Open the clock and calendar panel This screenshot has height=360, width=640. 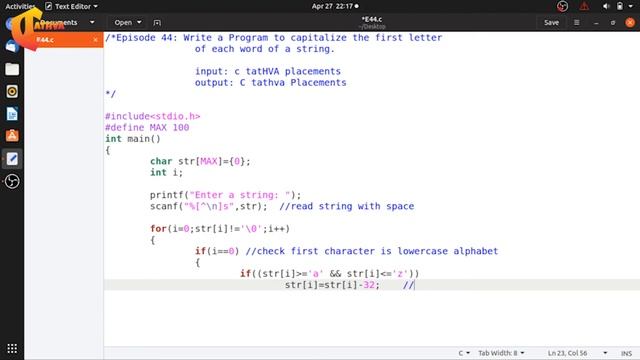click(335, 6)
